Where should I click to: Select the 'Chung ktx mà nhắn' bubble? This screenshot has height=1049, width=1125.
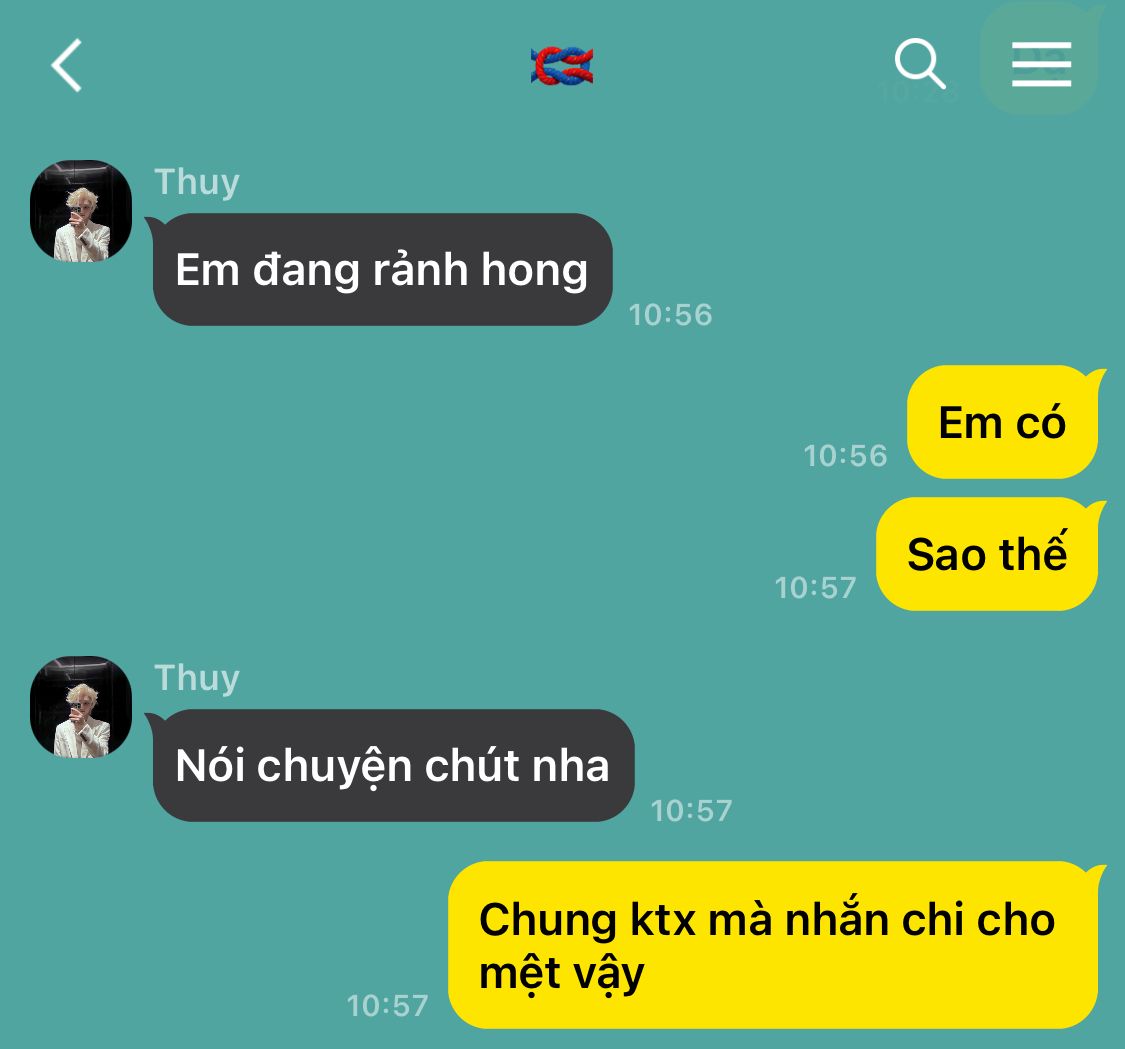coord(773,945)
